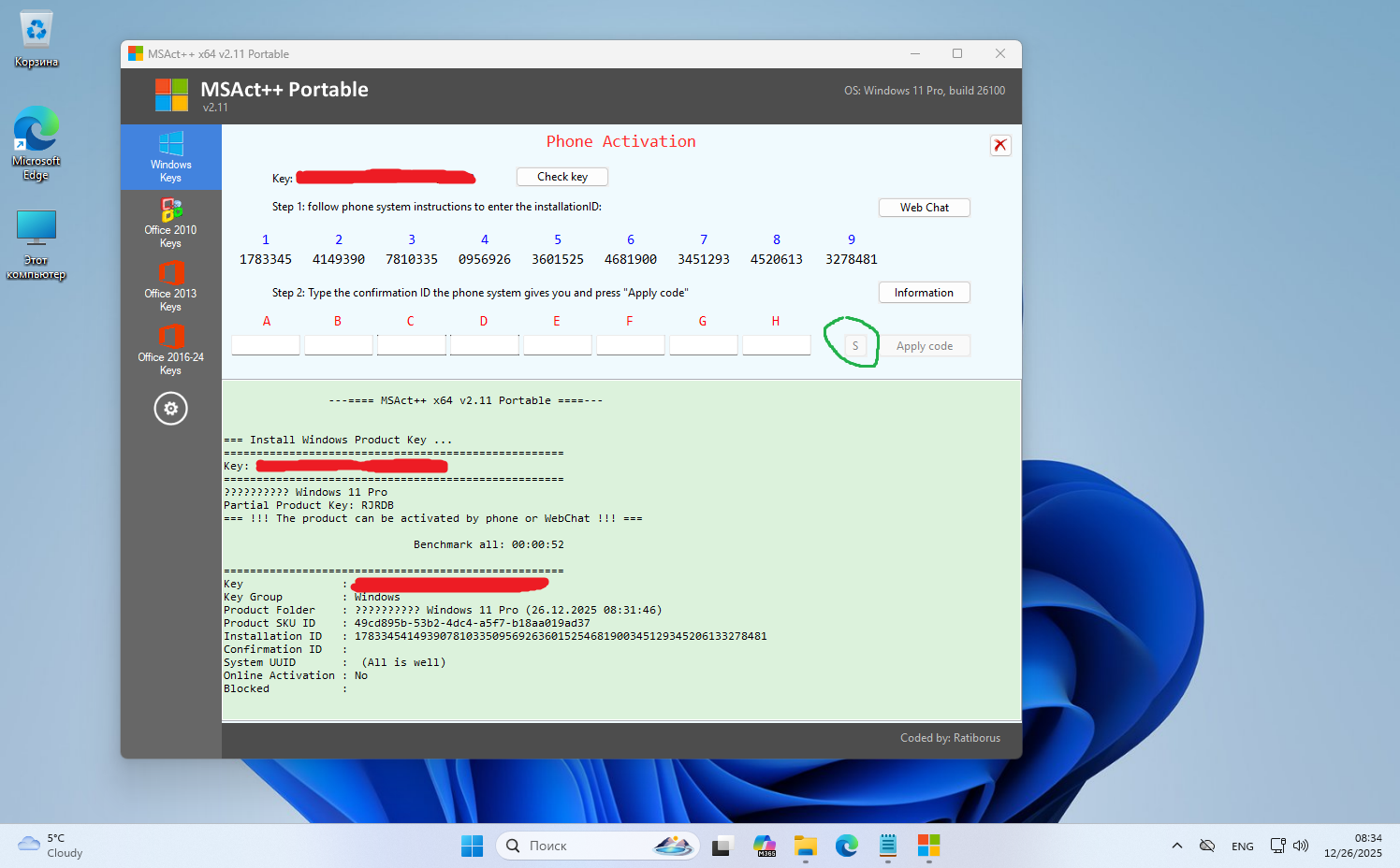Click 'Benchmark all: 00:00:52' text
Viewport: 1400px width, 868px height.
pyautogui.click(x=489, y=544)
